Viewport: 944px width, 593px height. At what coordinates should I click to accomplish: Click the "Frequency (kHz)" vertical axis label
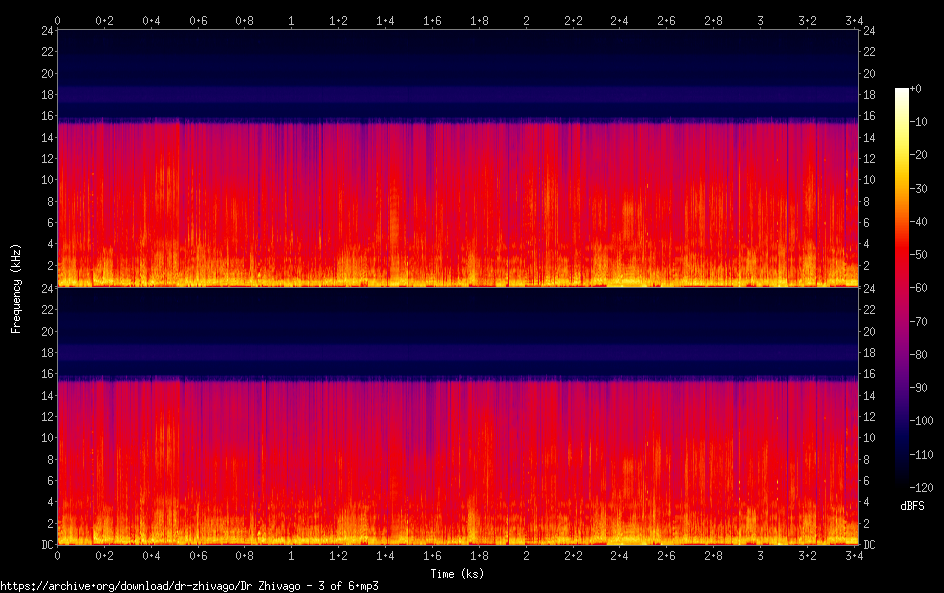point(16,287)
